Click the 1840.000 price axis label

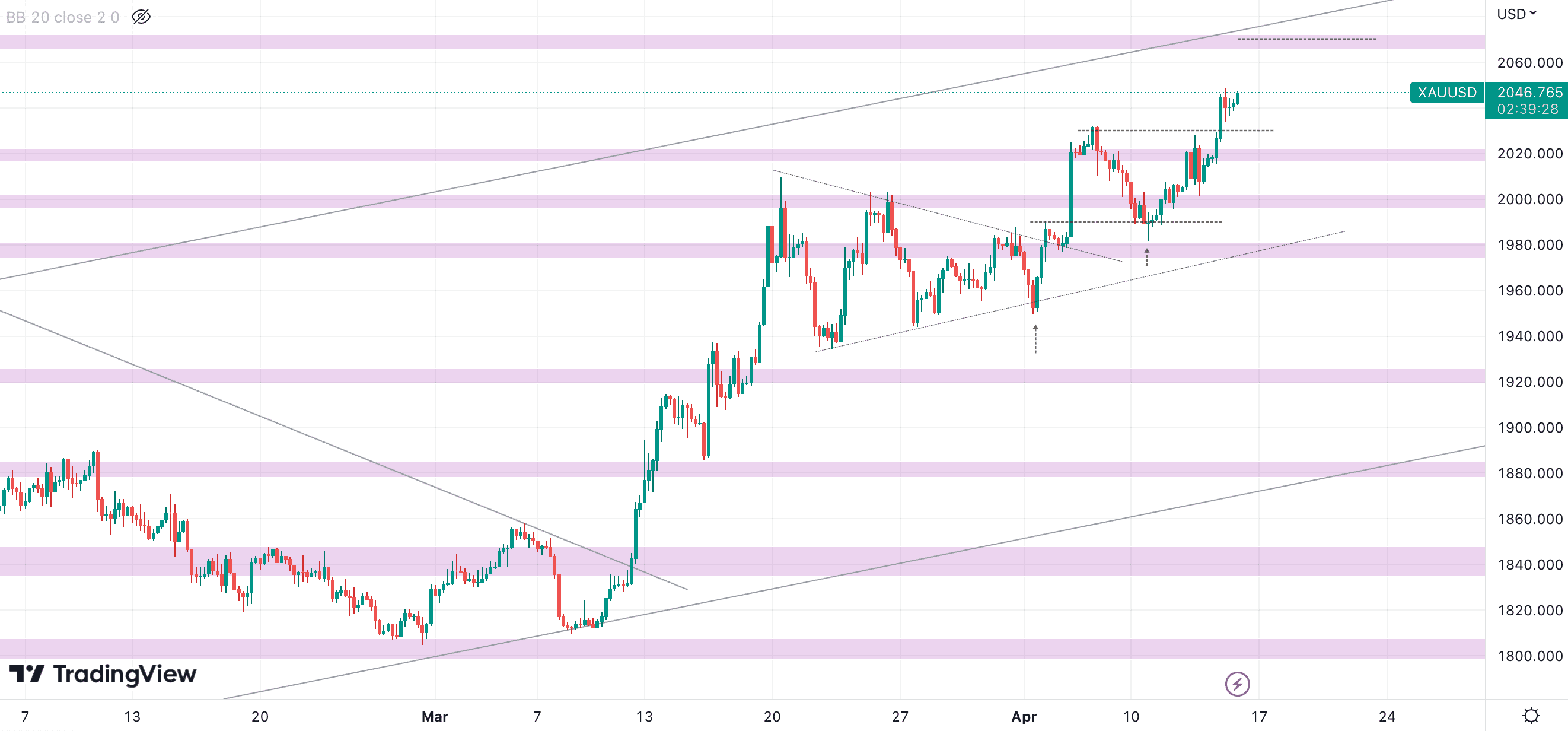(1529, 565)
